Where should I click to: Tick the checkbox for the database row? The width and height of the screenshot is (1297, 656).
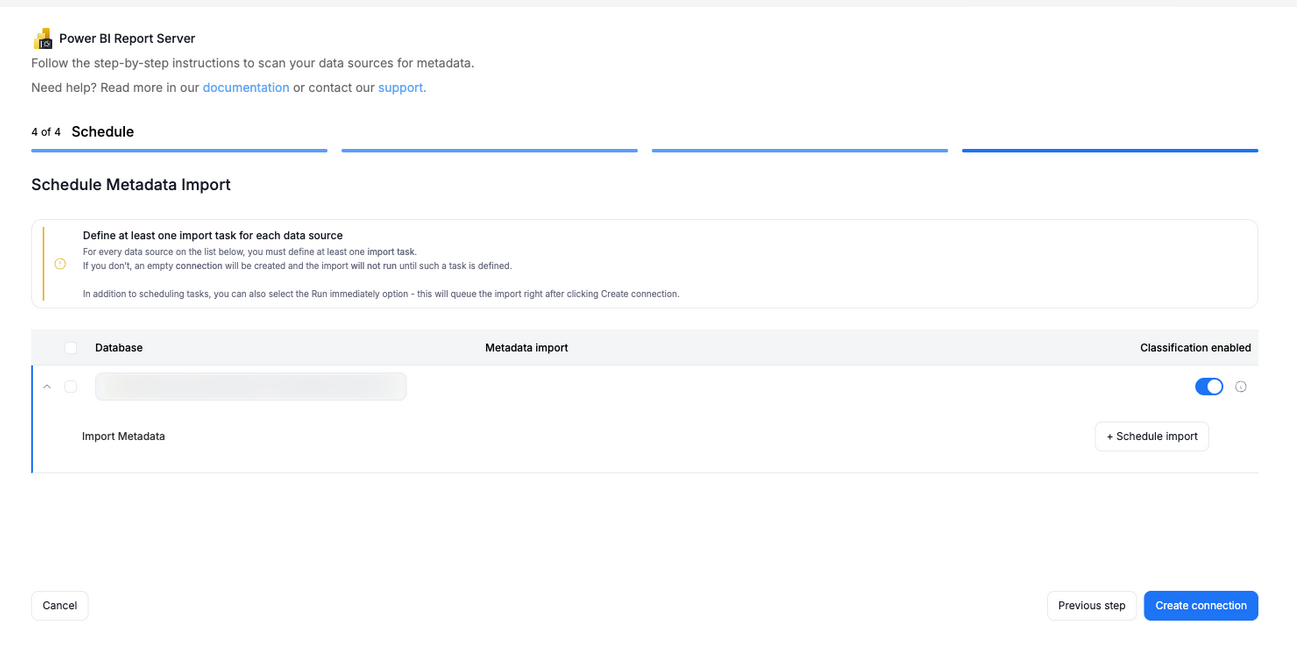click(x=71, y=387)
